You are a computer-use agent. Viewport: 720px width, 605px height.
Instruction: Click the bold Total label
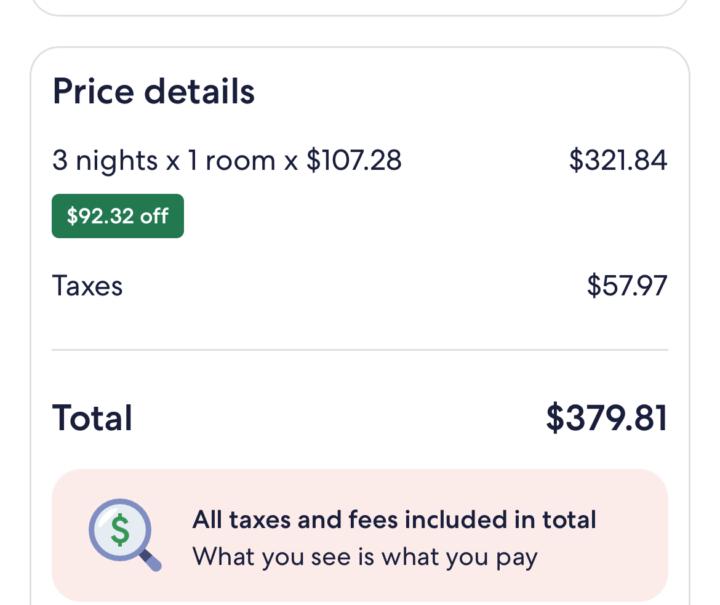pos(92,418)
